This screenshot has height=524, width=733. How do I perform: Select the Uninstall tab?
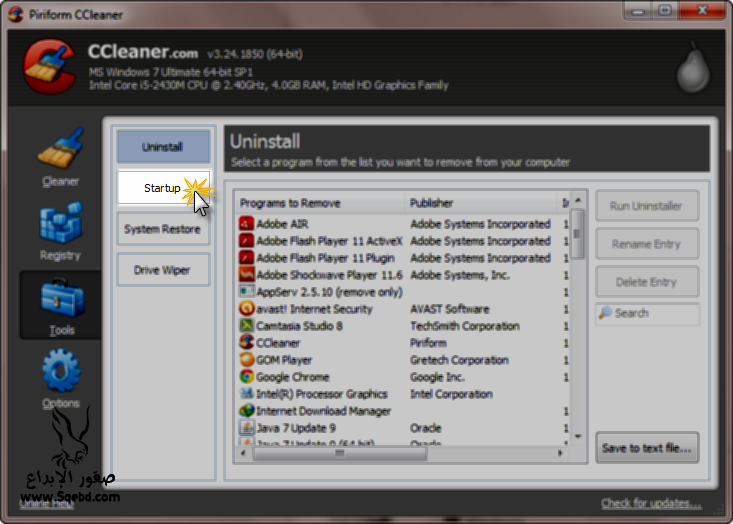163,147
